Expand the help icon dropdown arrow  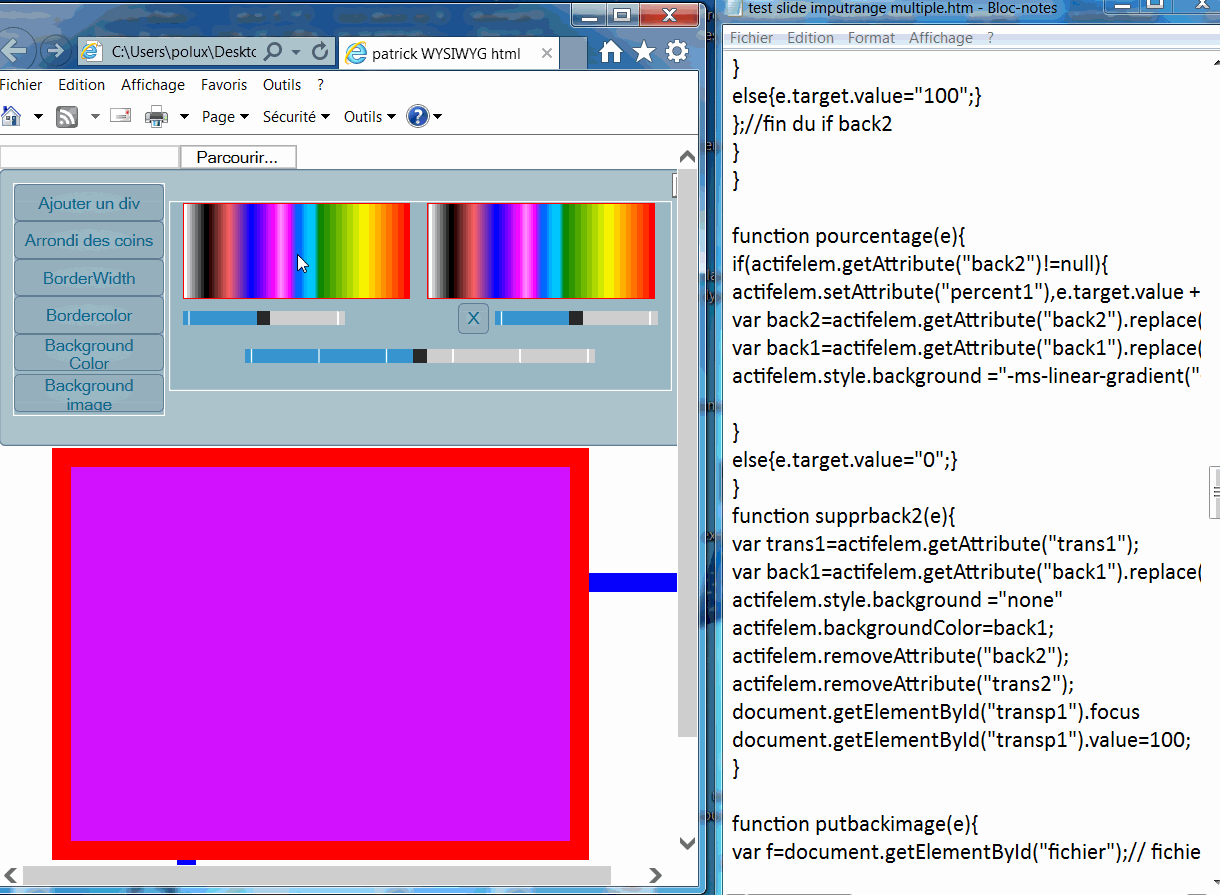click(x=437, y=117)
